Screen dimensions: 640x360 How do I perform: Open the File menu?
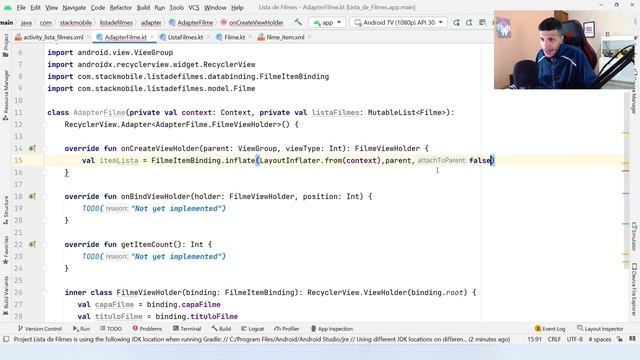pyautogui.click(x=21, y=7)
